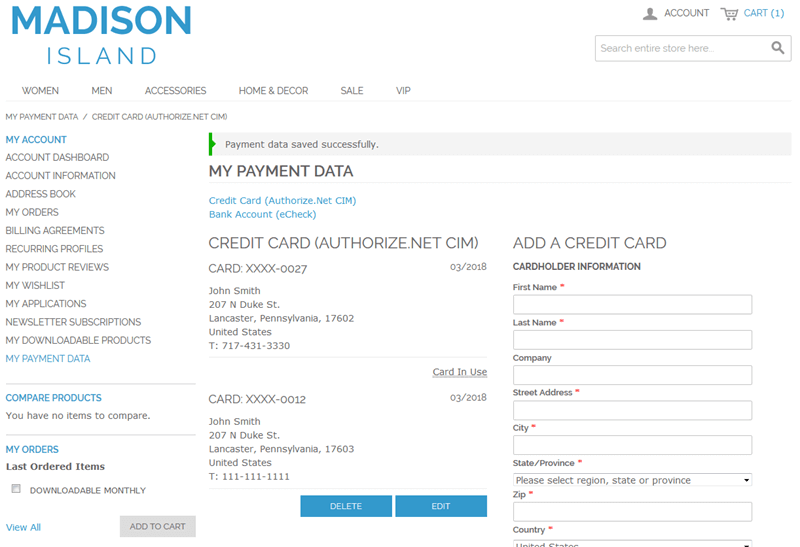The image size is (800, 547).
Task: Select Bank Account (eCheck) link
Action: coord(262,215)
